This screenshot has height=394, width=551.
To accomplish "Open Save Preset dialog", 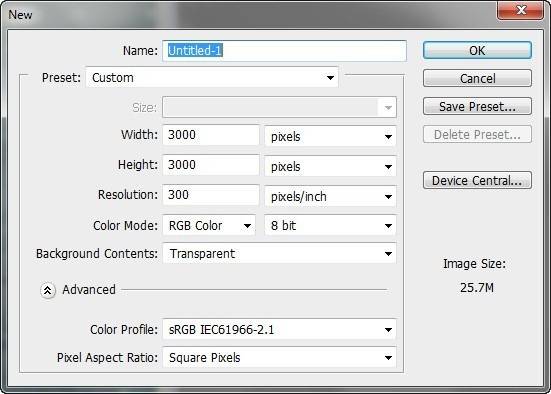I will [x=477, y=106].
